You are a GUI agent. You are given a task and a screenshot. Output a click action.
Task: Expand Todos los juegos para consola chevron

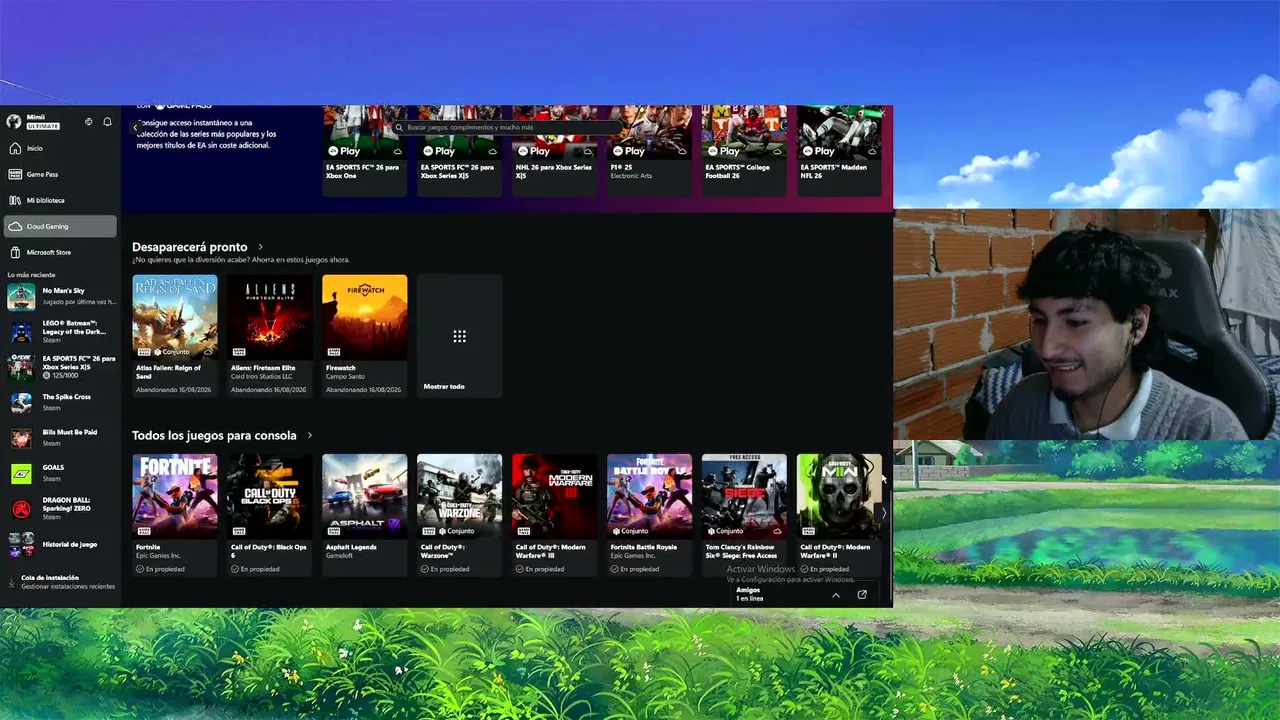point(310,436)
